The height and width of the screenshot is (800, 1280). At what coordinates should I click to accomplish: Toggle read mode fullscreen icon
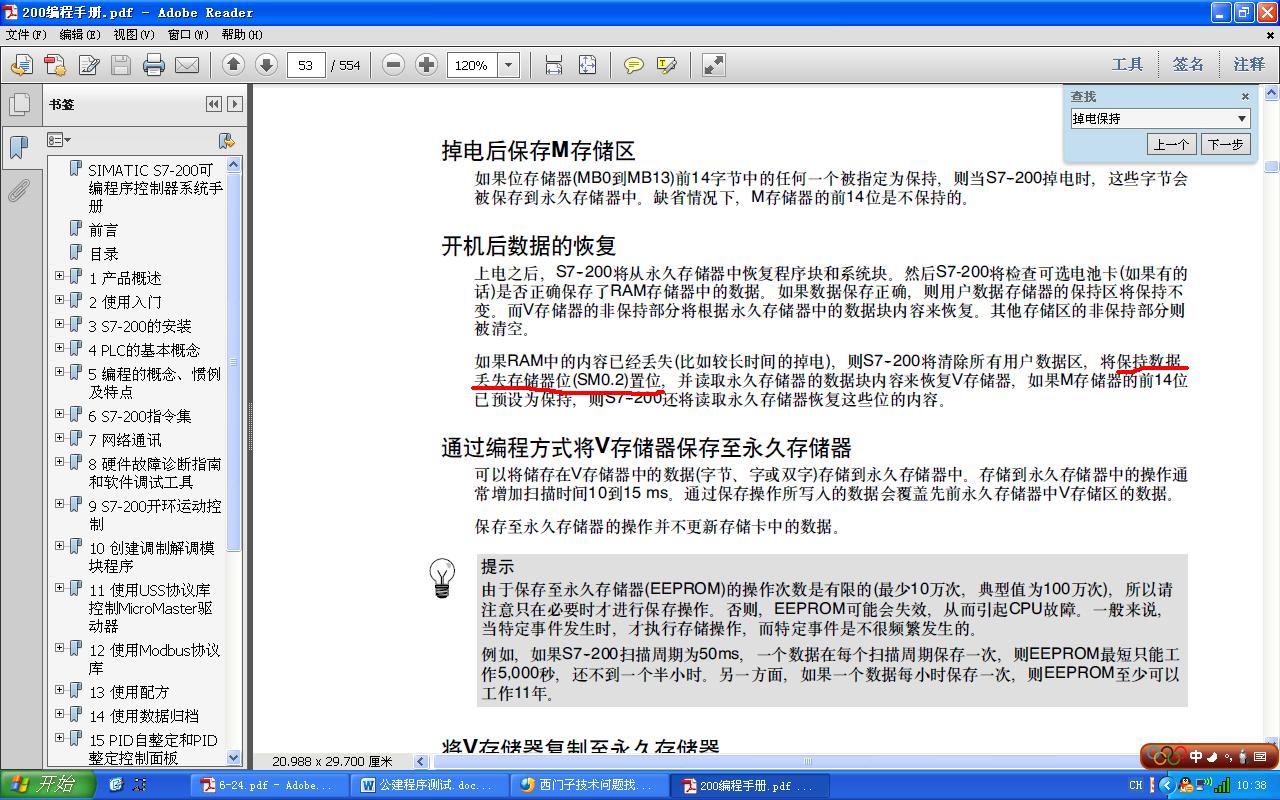(714, 65)
